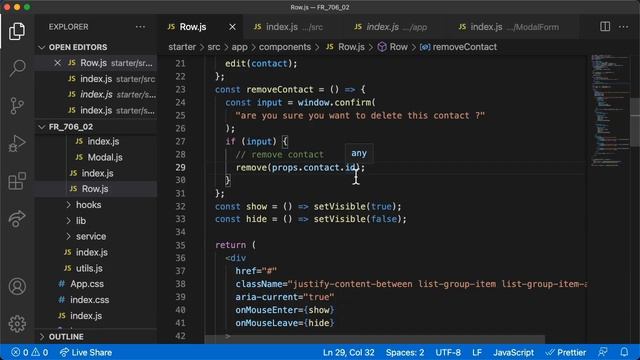This screenshot has width=640, height=360.
Task: Open App.css in the file tree
Action: [87, 284]
